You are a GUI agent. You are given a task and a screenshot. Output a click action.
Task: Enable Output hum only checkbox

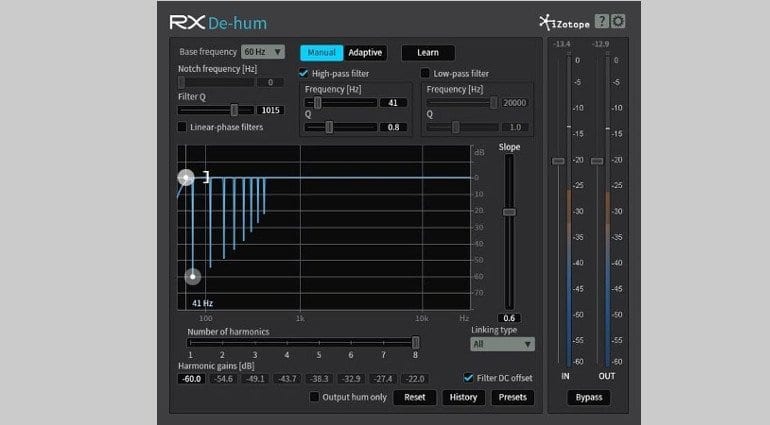coord(314,397)
